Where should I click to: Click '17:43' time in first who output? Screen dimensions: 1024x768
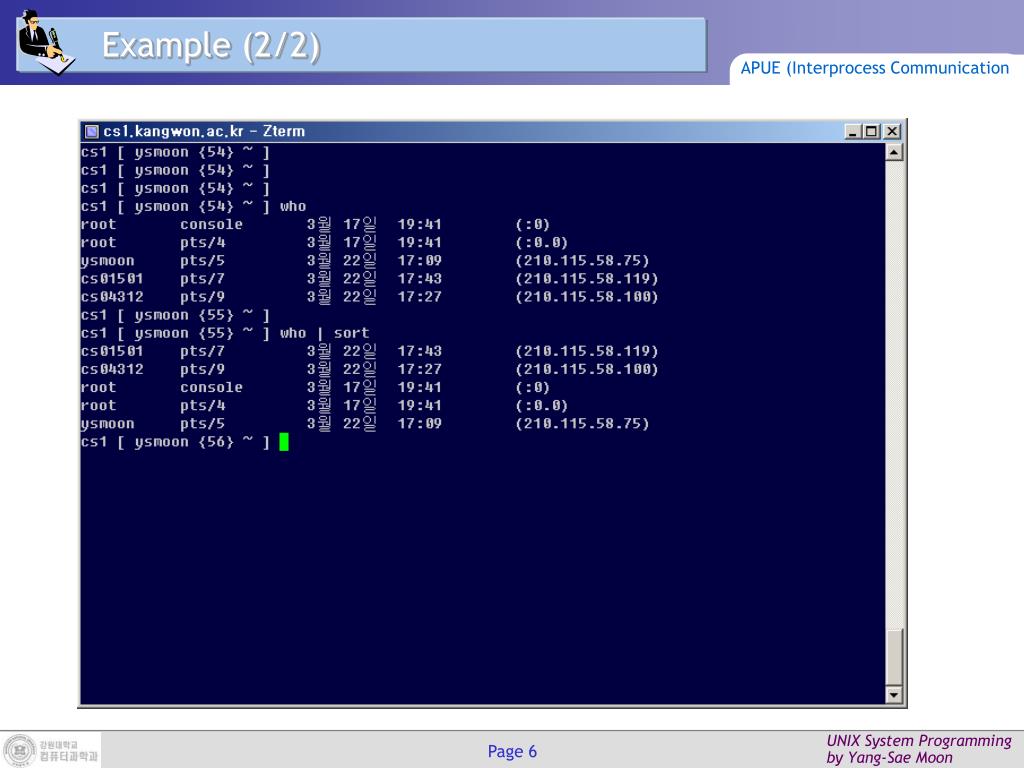(x=419, y=279)
